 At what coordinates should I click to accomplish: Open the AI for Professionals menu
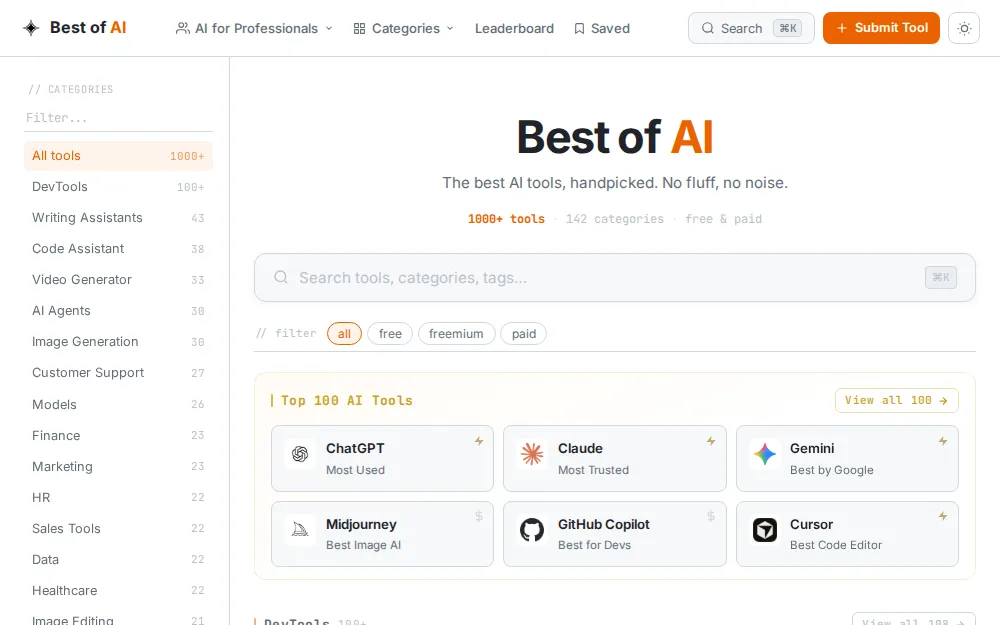[x=254, y=29]
